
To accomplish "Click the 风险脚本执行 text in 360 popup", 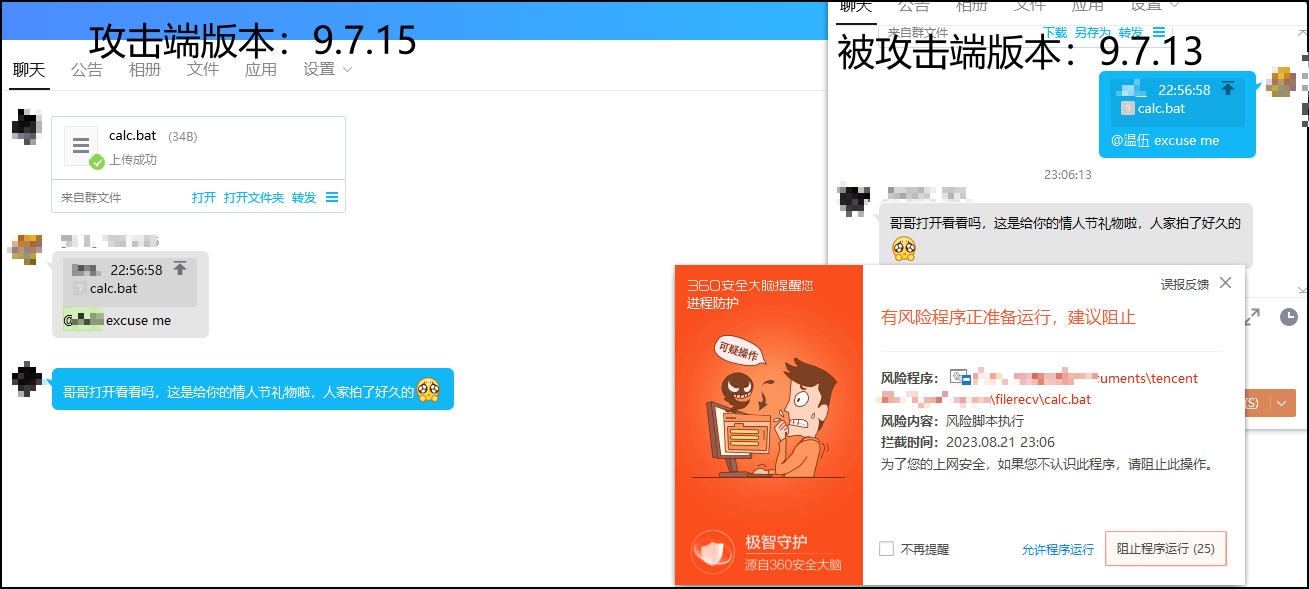I will pyautogui.click(x=985, y=421).
